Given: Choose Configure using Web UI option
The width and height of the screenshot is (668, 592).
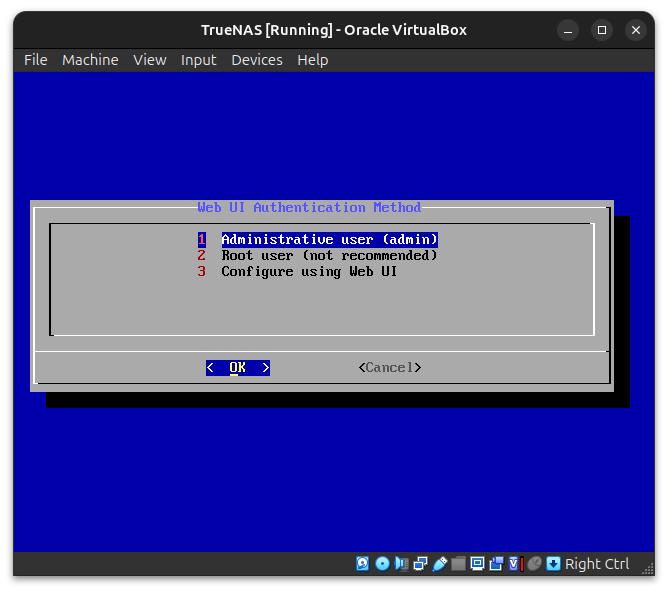Looking at the screenshot, I should [309, 272].
